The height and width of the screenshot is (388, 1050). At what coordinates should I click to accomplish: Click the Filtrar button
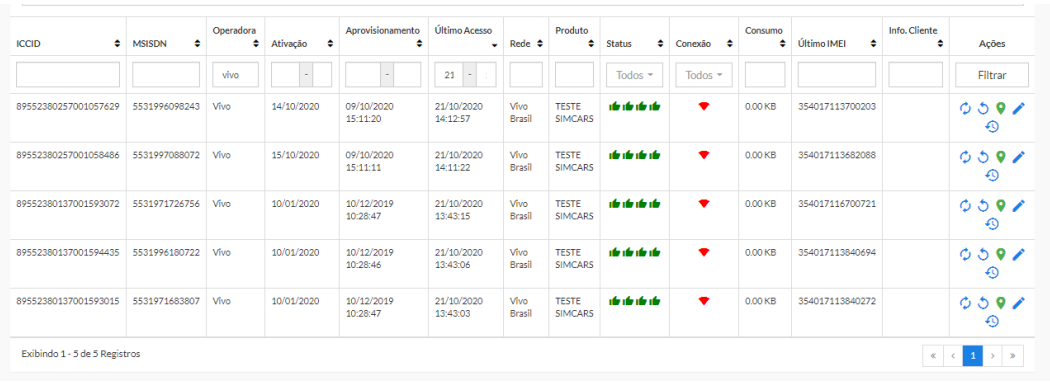pos(992,75)
